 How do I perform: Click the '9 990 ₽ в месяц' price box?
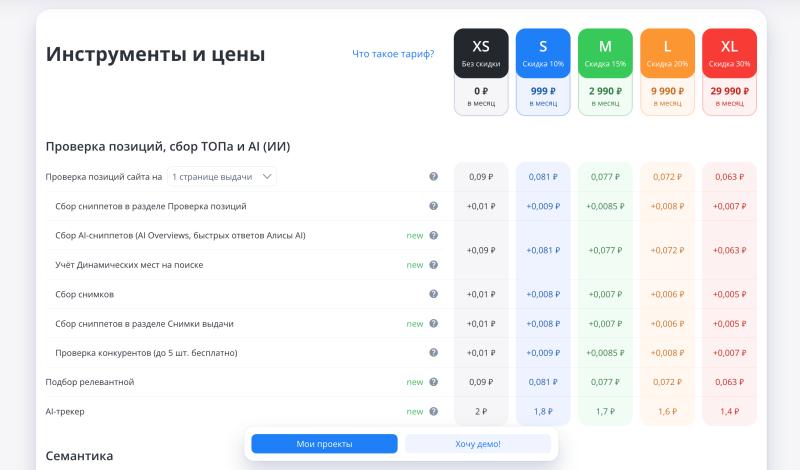(667, 96)
